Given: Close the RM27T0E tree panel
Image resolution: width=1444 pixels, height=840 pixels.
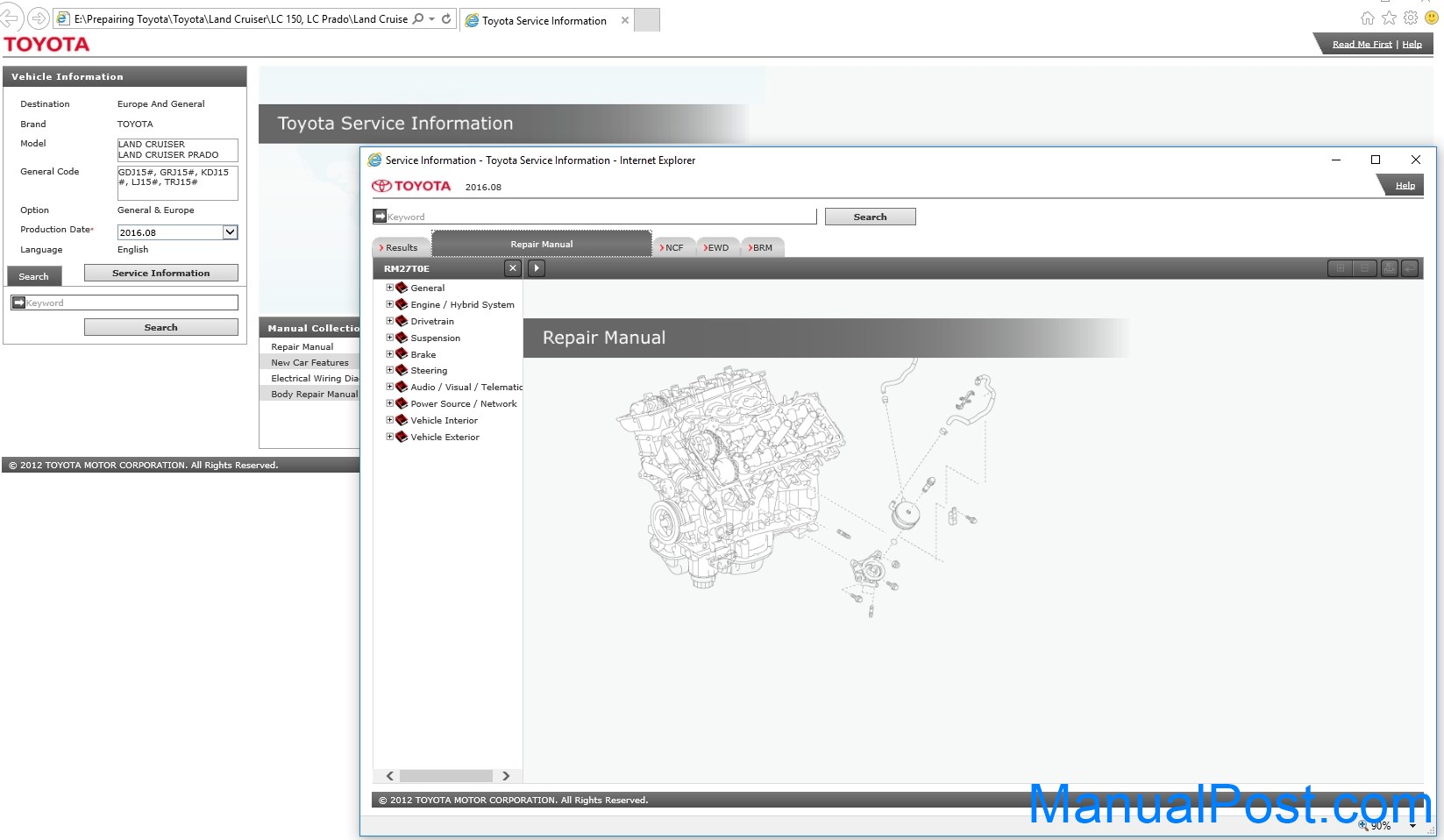Looking at the screenshot, I should point(513,268).
